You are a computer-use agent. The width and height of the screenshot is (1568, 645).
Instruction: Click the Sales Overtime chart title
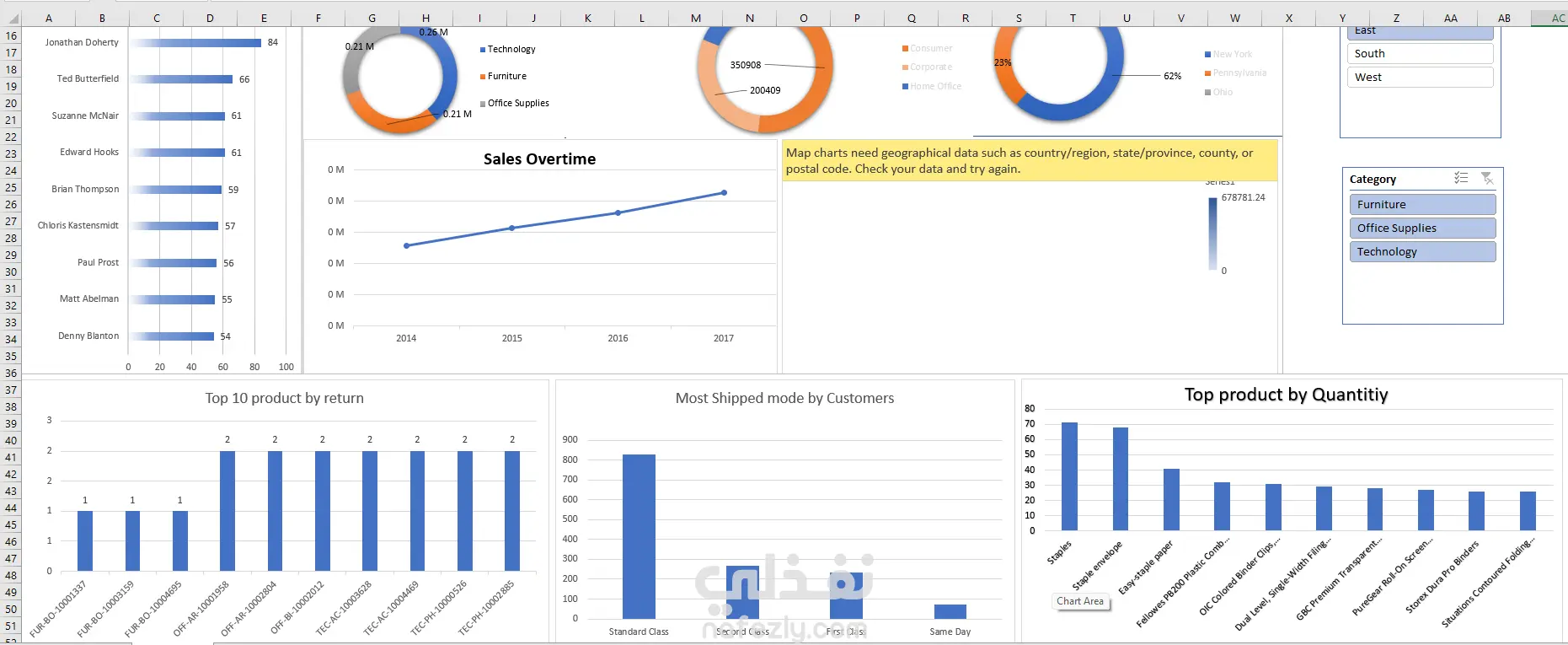(539, 159)
